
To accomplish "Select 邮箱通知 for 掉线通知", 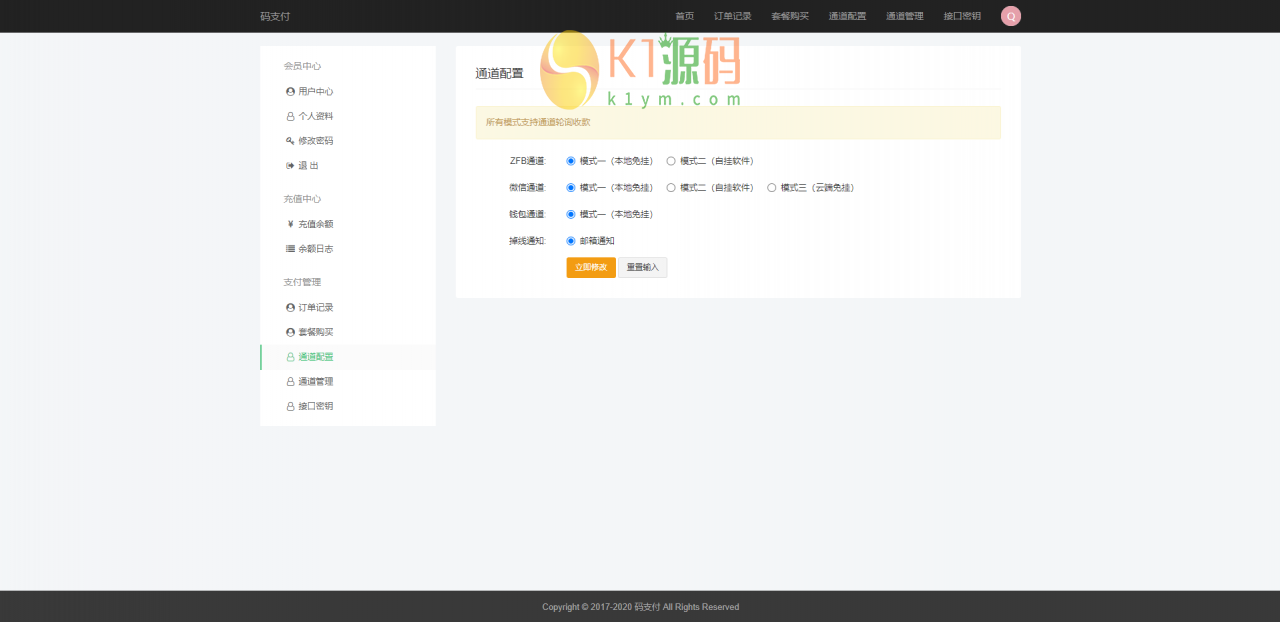I will [x=570, y=240].
